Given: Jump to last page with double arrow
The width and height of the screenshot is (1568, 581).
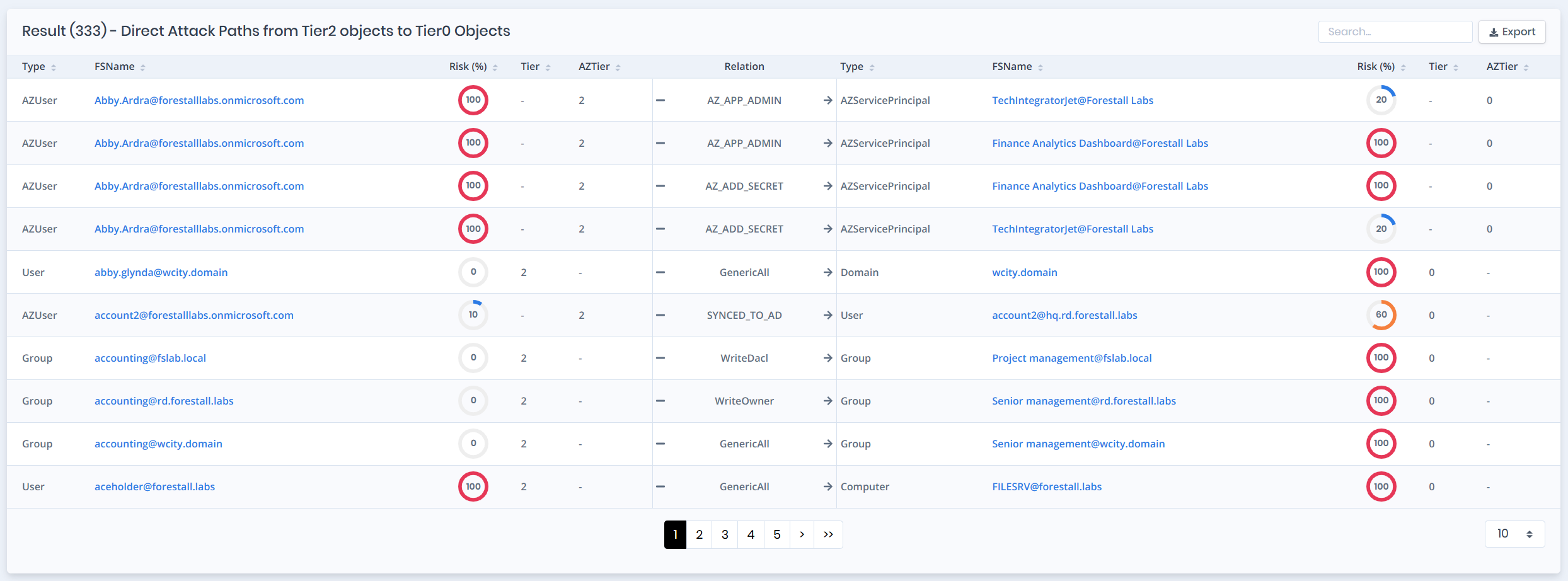Looking at the screenshot, I should pos(828,534).
